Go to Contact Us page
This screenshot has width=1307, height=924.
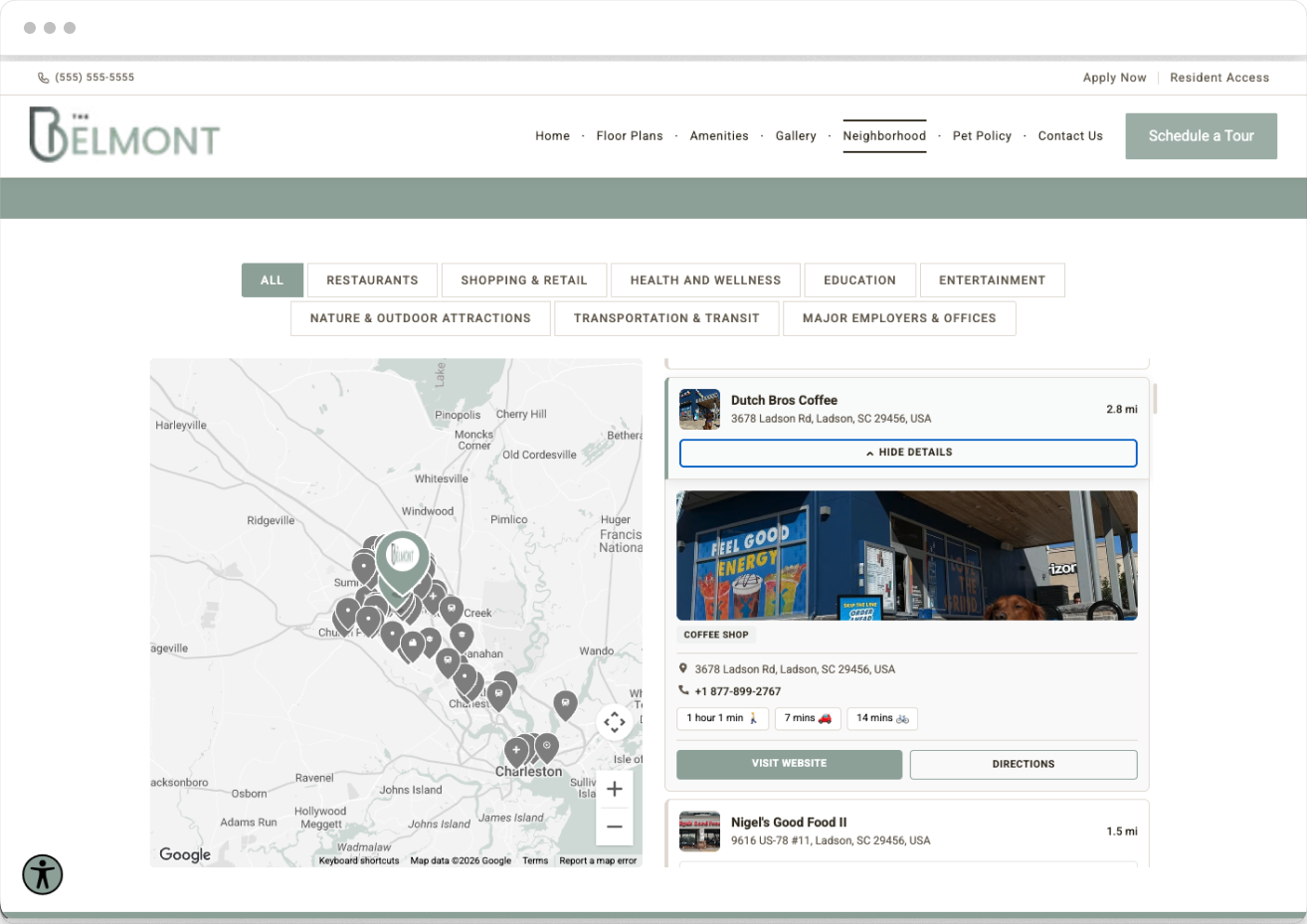1070,136
